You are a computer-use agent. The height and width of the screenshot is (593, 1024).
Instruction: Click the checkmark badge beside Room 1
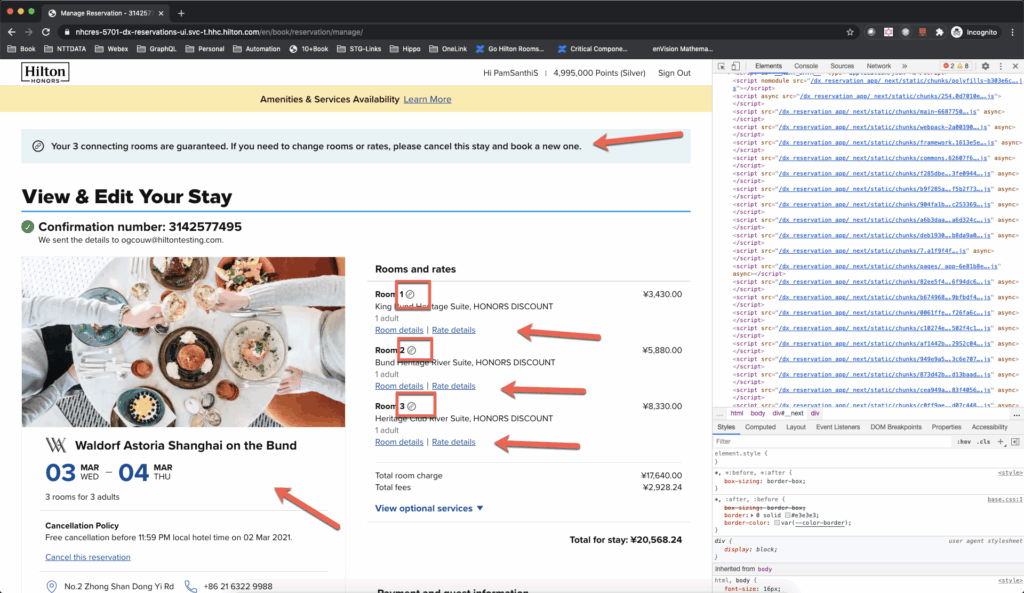click(x=410, y=294)
